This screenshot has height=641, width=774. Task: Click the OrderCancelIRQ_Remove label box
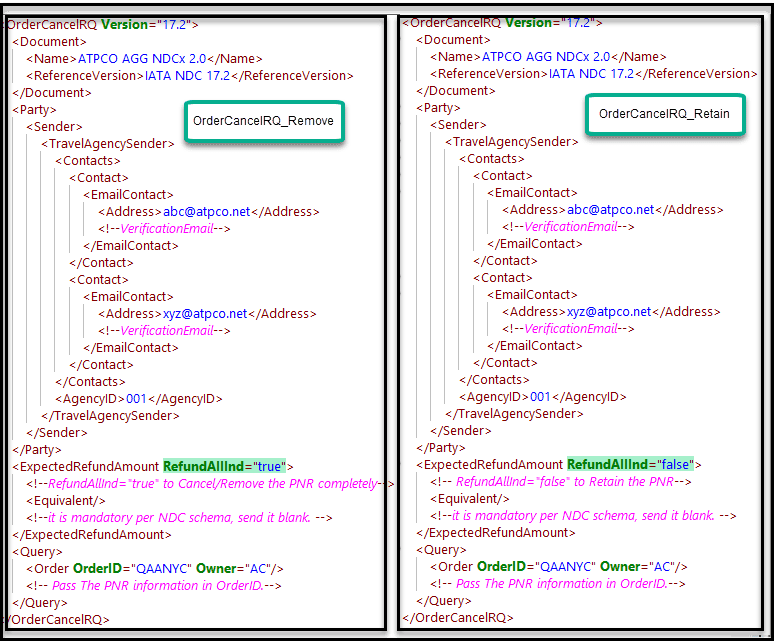click(263, 121)
